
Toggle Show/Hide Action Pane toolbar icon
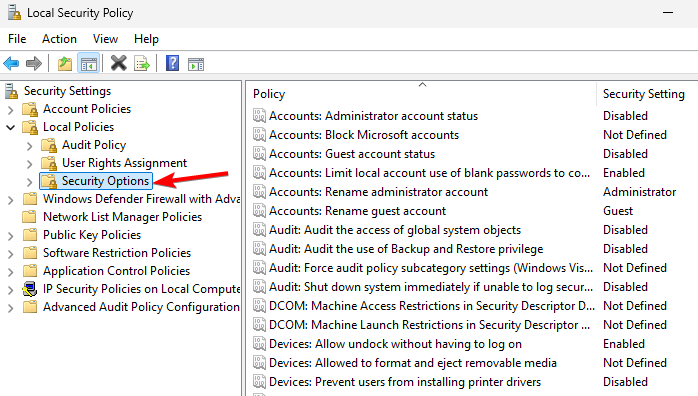(196, 65)
